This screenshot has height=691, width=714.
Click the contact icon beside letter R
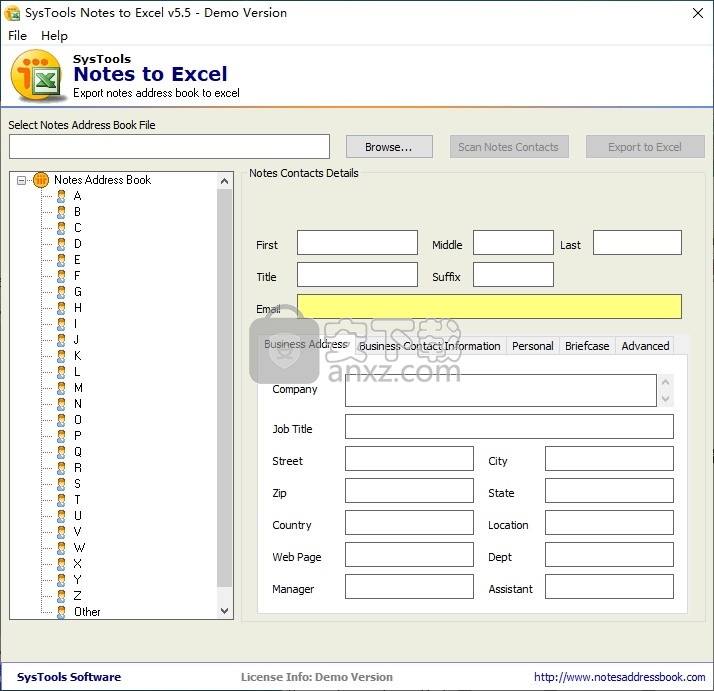click(x=61, y=468)
